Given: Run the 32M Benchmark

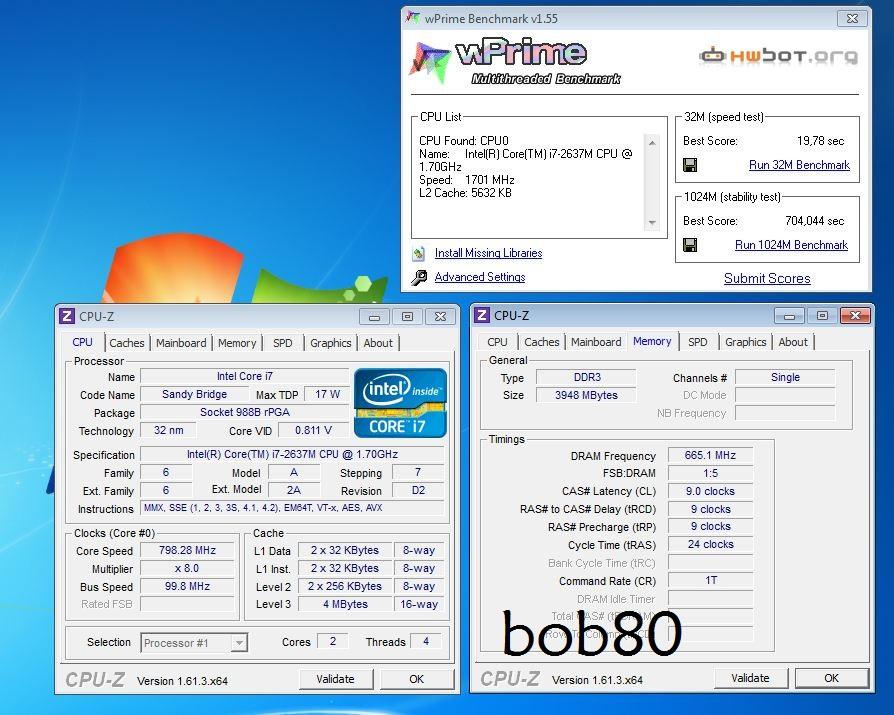Looking at the screenshot, I should pos(799,165).
